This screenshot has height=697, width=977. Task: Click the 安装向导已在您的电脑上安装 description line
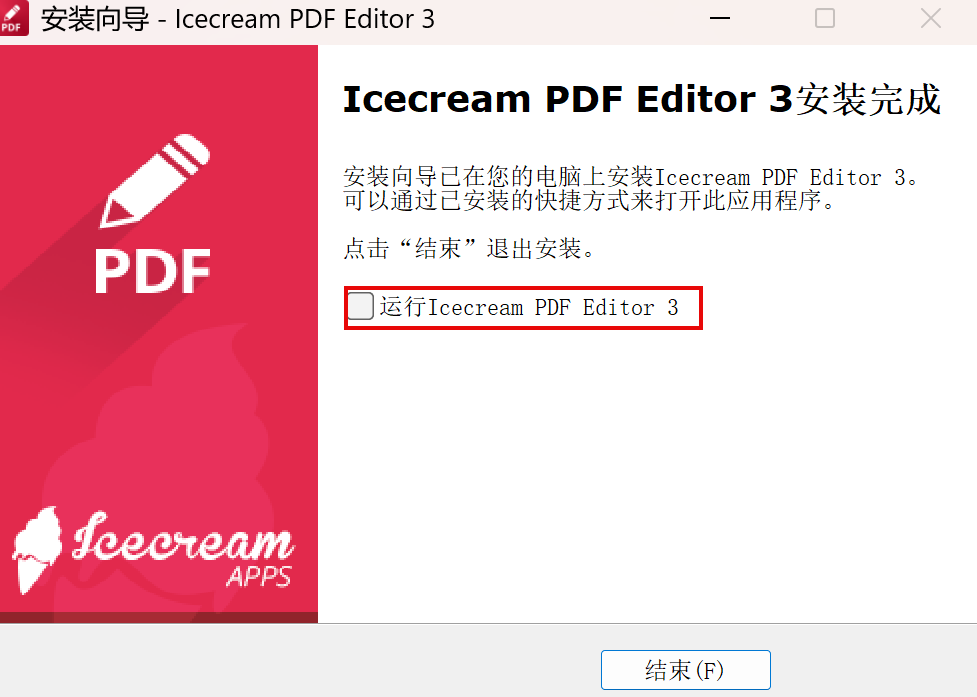631,178
